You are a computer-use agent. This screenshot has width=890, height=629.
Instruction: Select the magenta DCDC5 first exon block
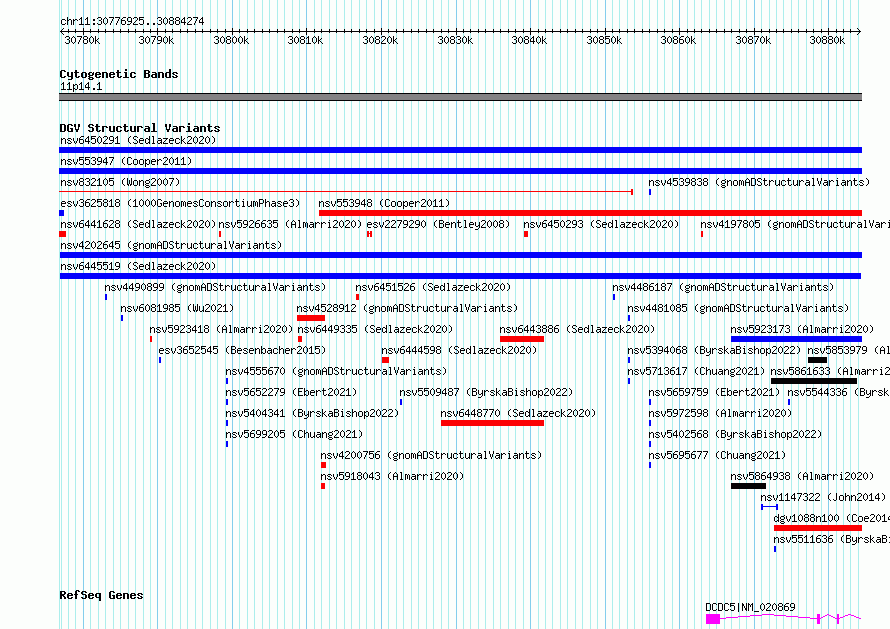pyautogui.click(x=713, y=619)
